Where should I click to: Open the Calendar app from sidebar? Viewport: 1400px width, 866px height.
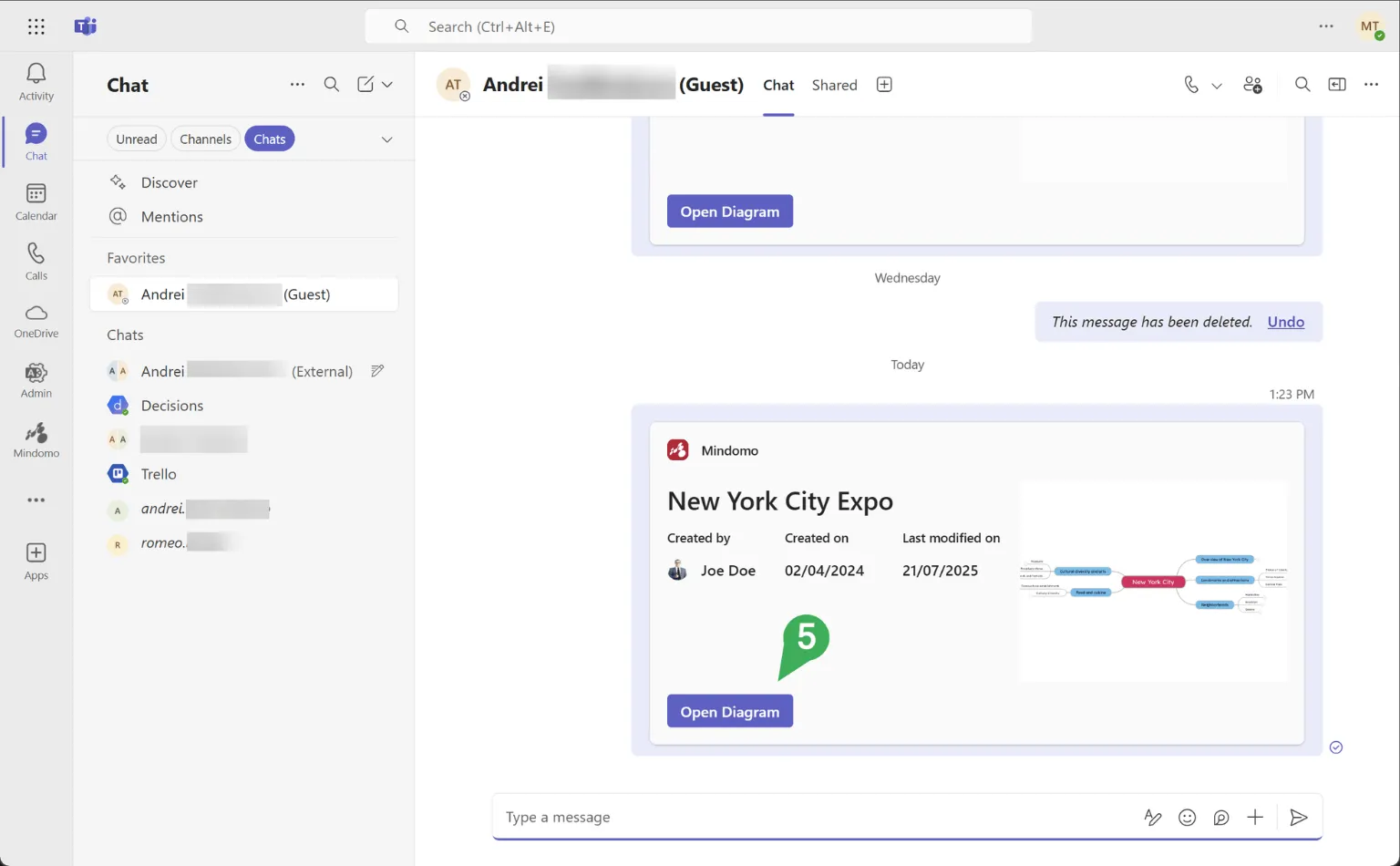36,201
